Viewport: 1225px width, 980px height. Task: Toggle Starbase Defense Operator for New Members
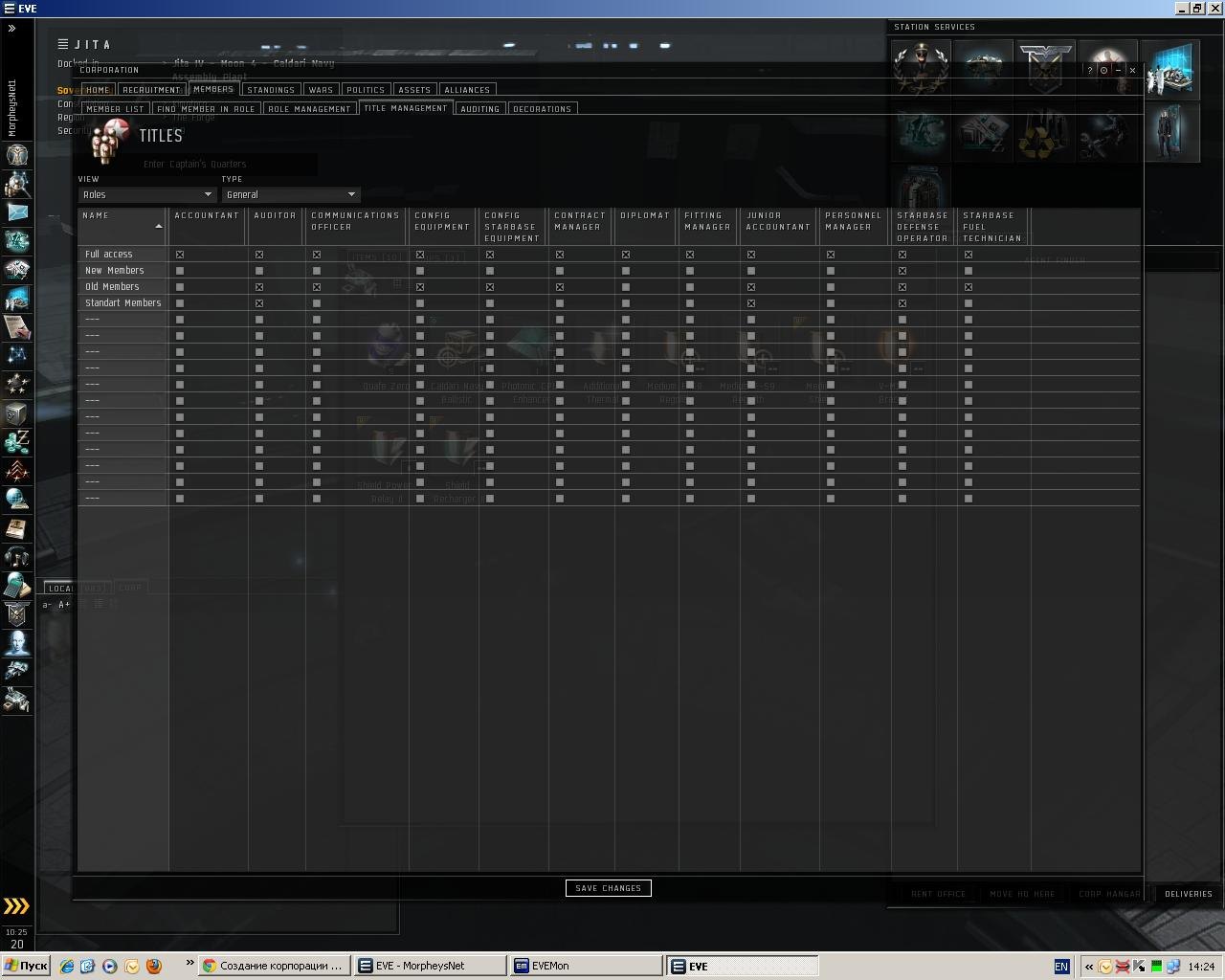coord(902,271)
